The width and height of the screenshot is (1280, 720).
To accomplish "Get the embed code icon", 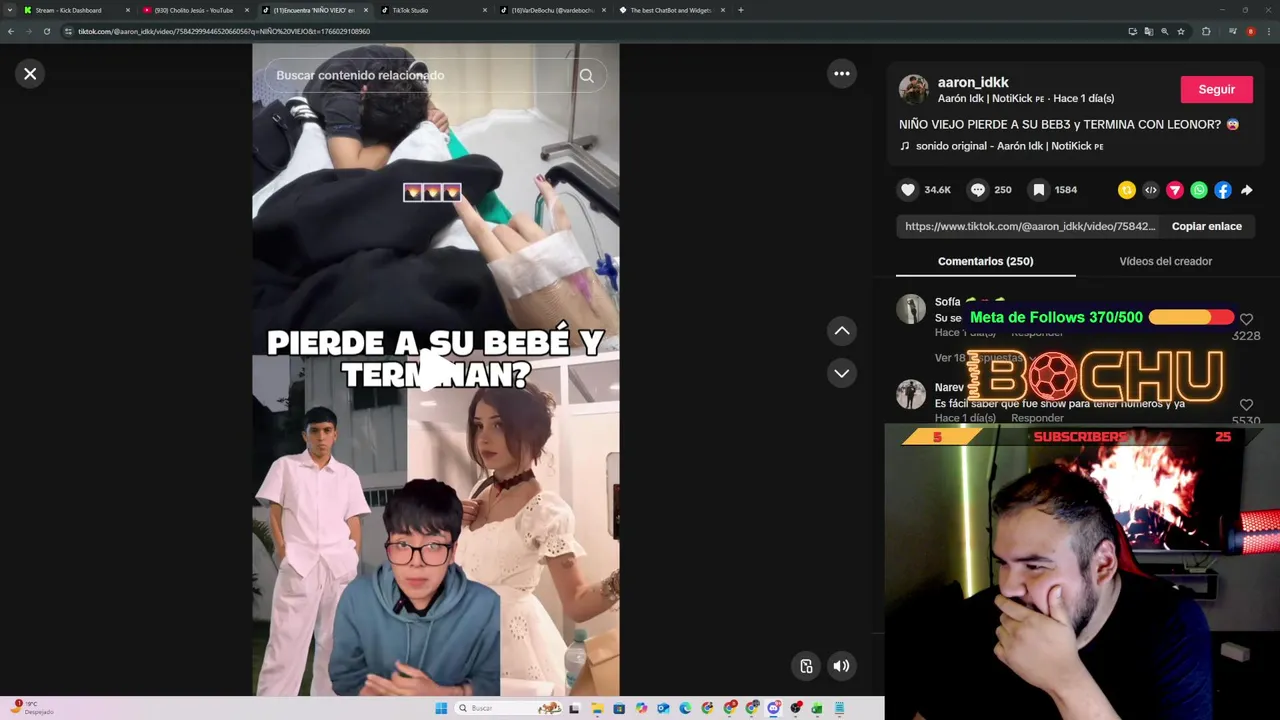I will [x=1151, y=190].
